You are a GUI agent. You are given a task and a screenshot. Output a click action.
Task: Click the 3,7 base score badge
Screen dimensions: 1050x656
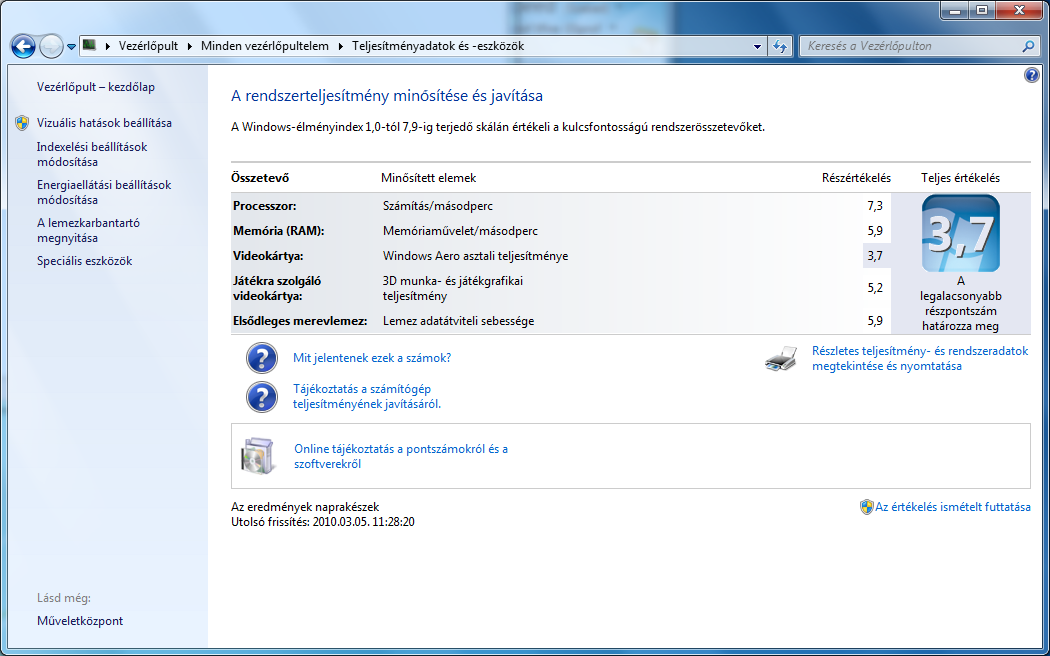click(961, 233)
